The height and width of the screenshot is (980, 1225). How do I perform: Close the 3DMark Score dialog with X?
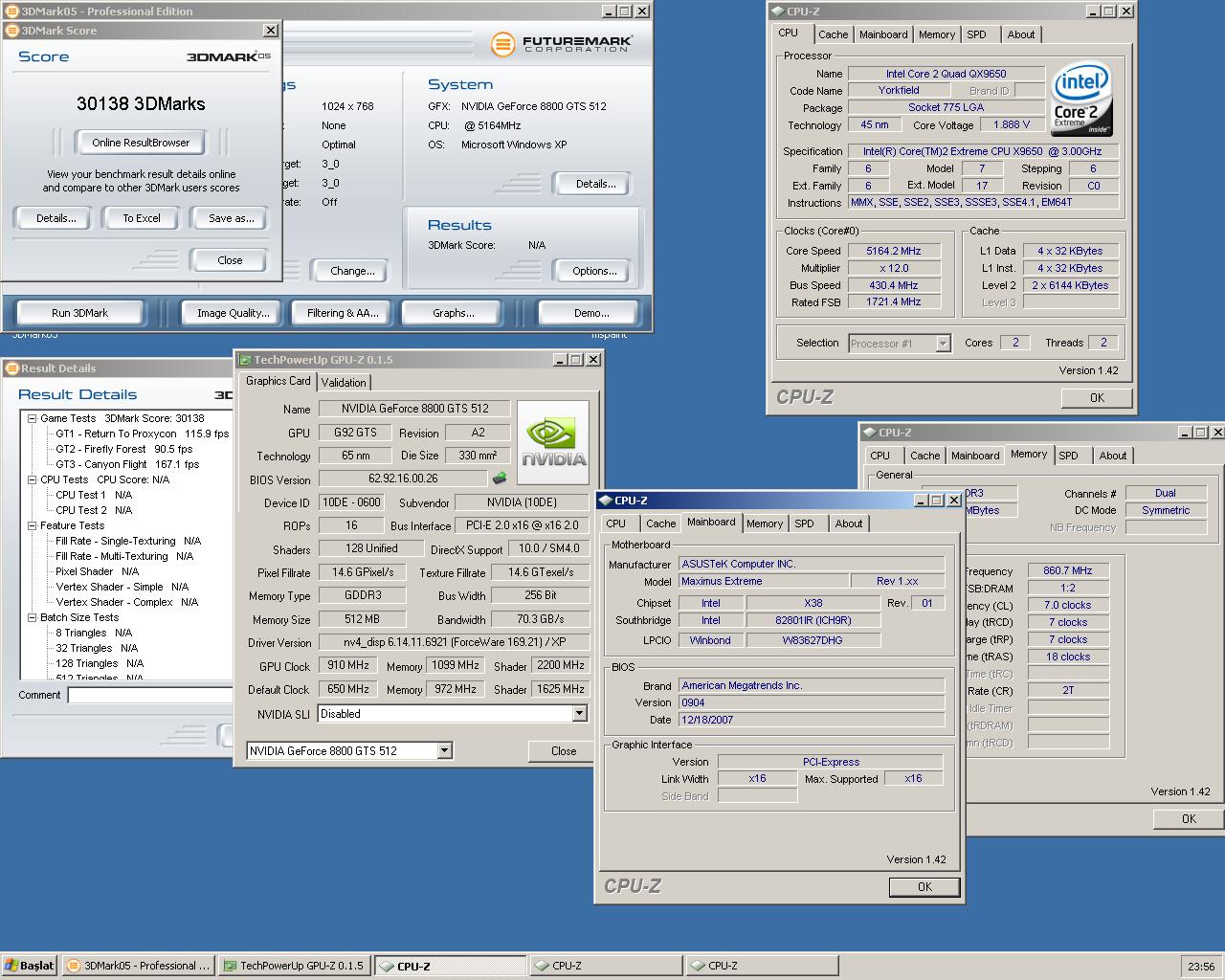271,31
